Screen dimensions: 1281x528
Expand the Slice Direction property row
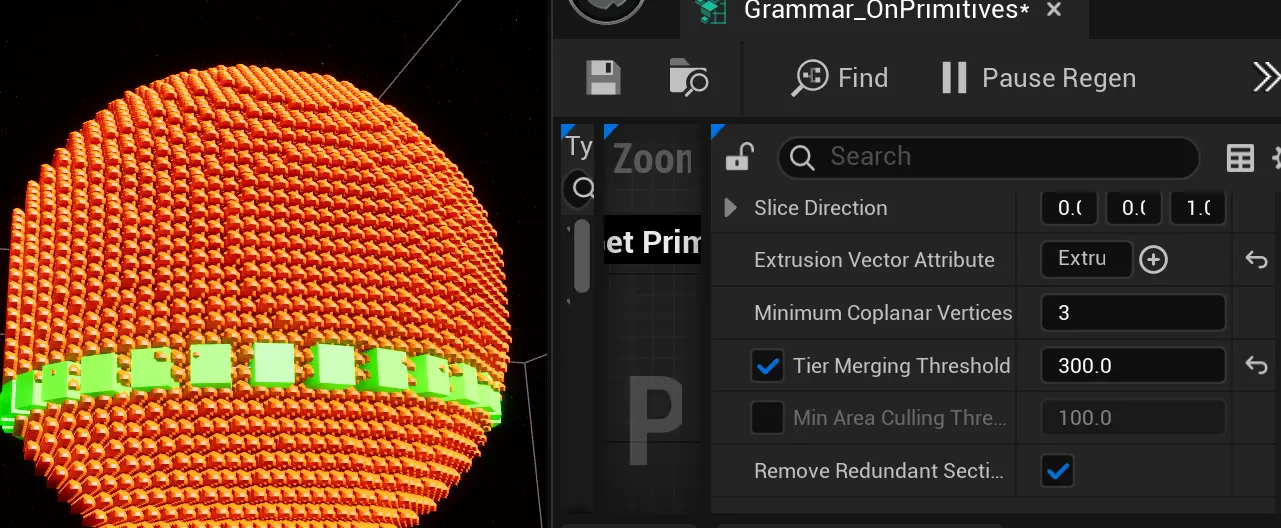731,208
